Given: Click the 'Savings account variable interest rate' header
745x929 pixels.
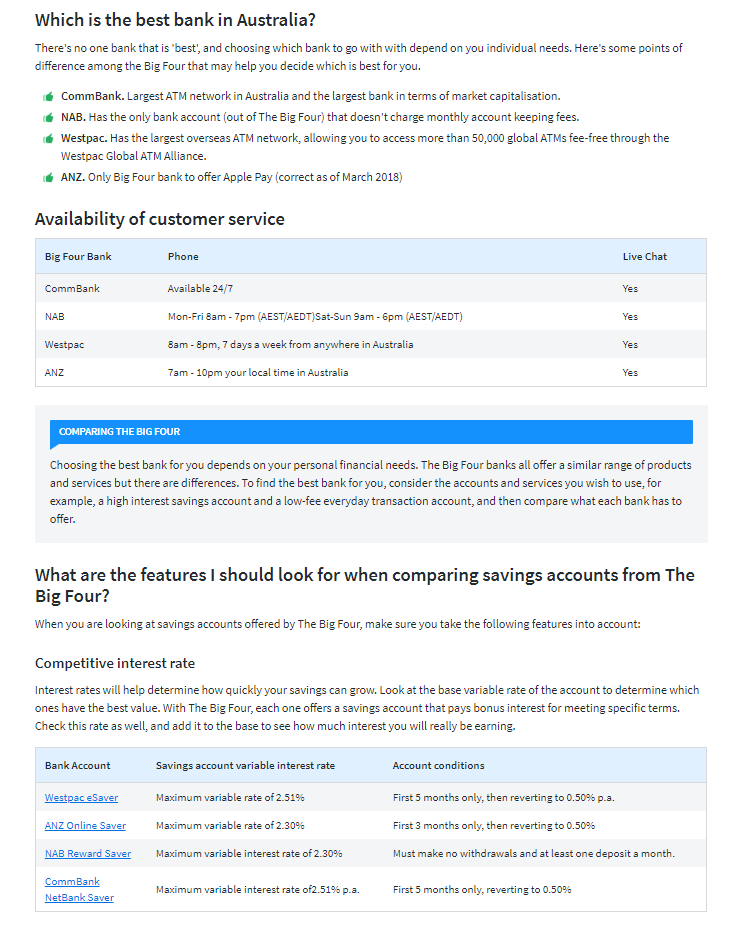Looking at the screenshot, I should (x=245, y=766).
